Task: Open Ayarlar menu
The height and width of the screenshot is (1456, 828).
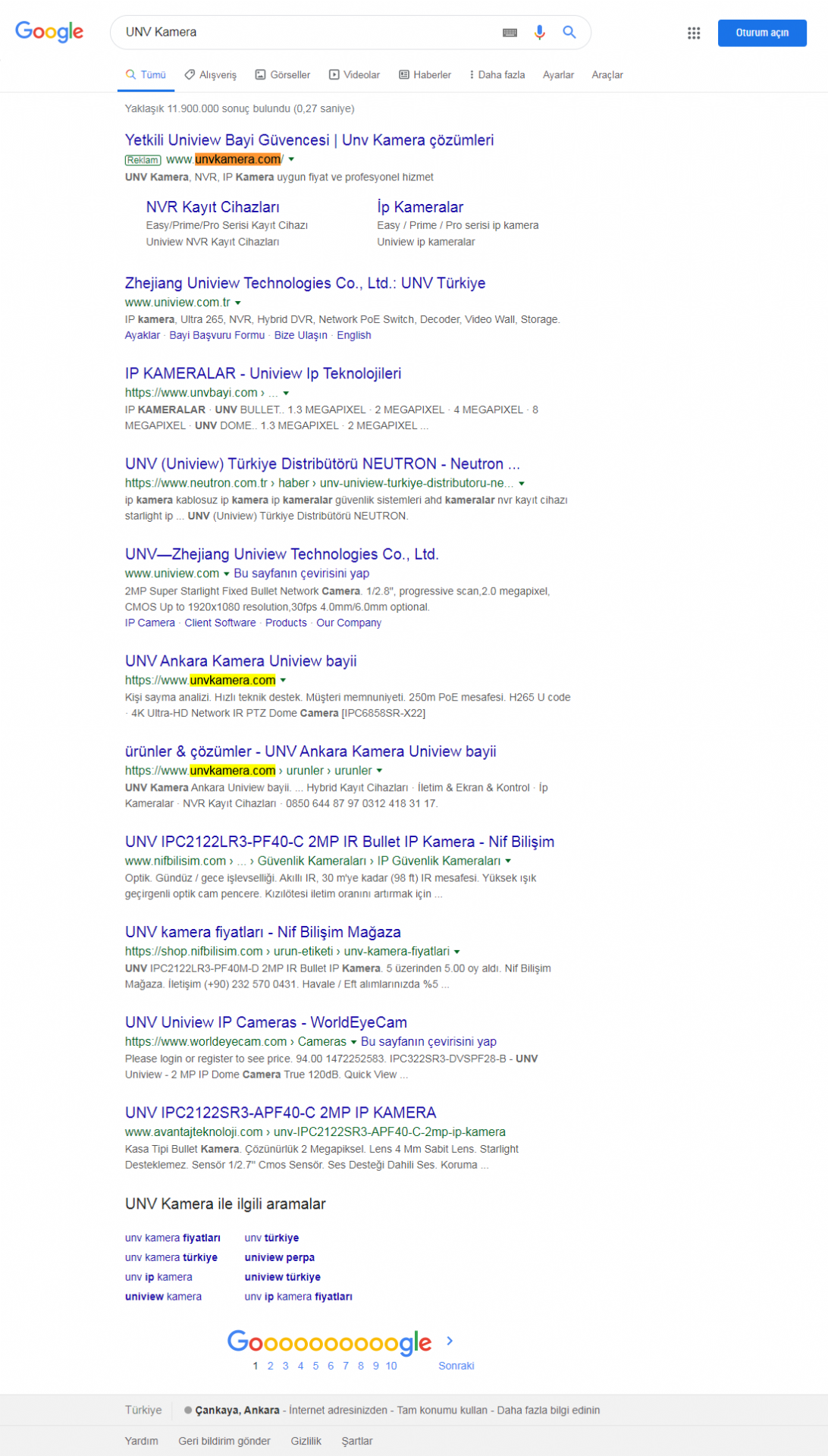Action: pos(558,74)
